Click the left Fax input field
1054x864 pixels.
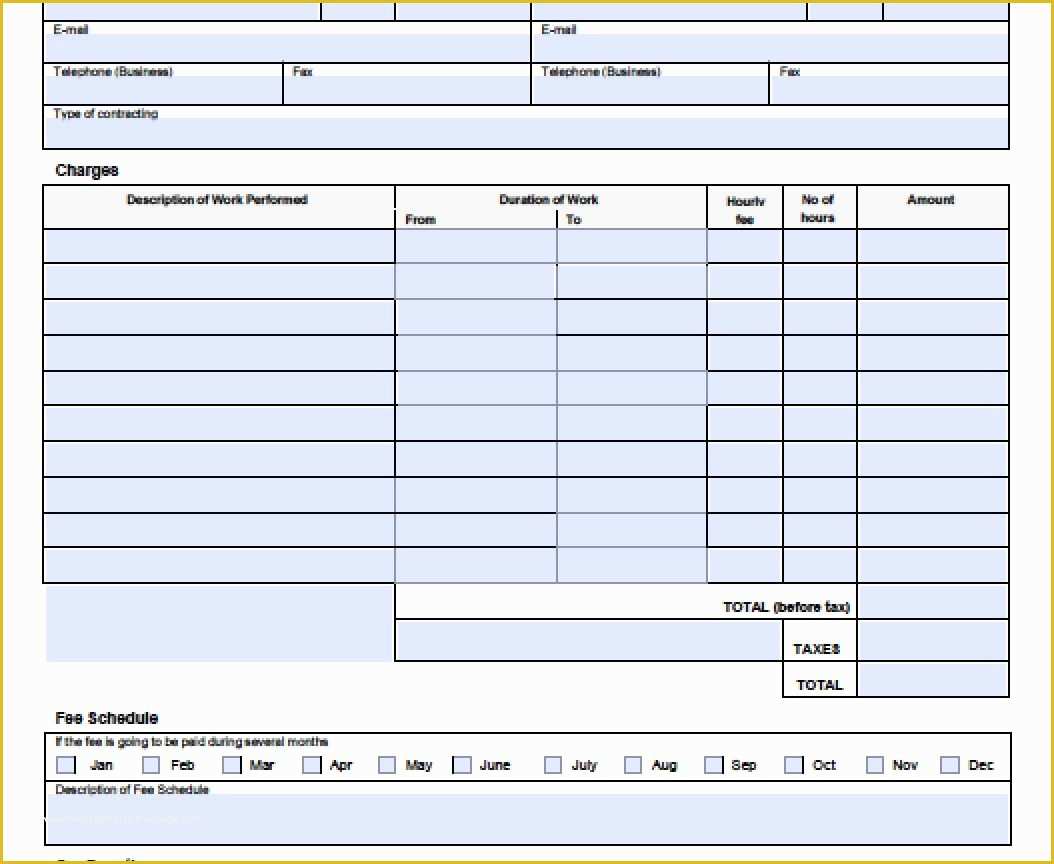pyautogui.click(x=407, y=90)
